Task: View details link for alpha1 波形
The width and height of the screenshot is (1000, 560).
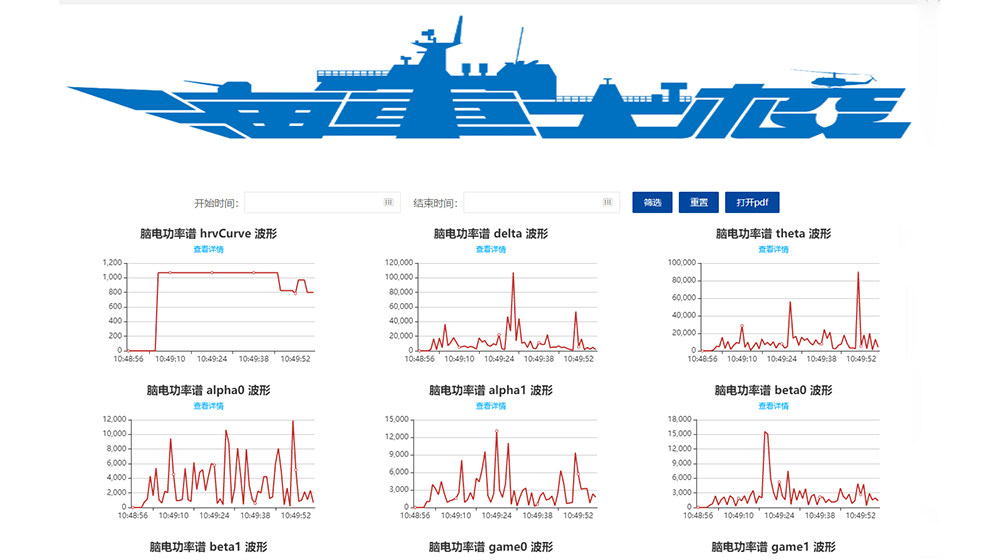Action: click(x=490, y=406)
